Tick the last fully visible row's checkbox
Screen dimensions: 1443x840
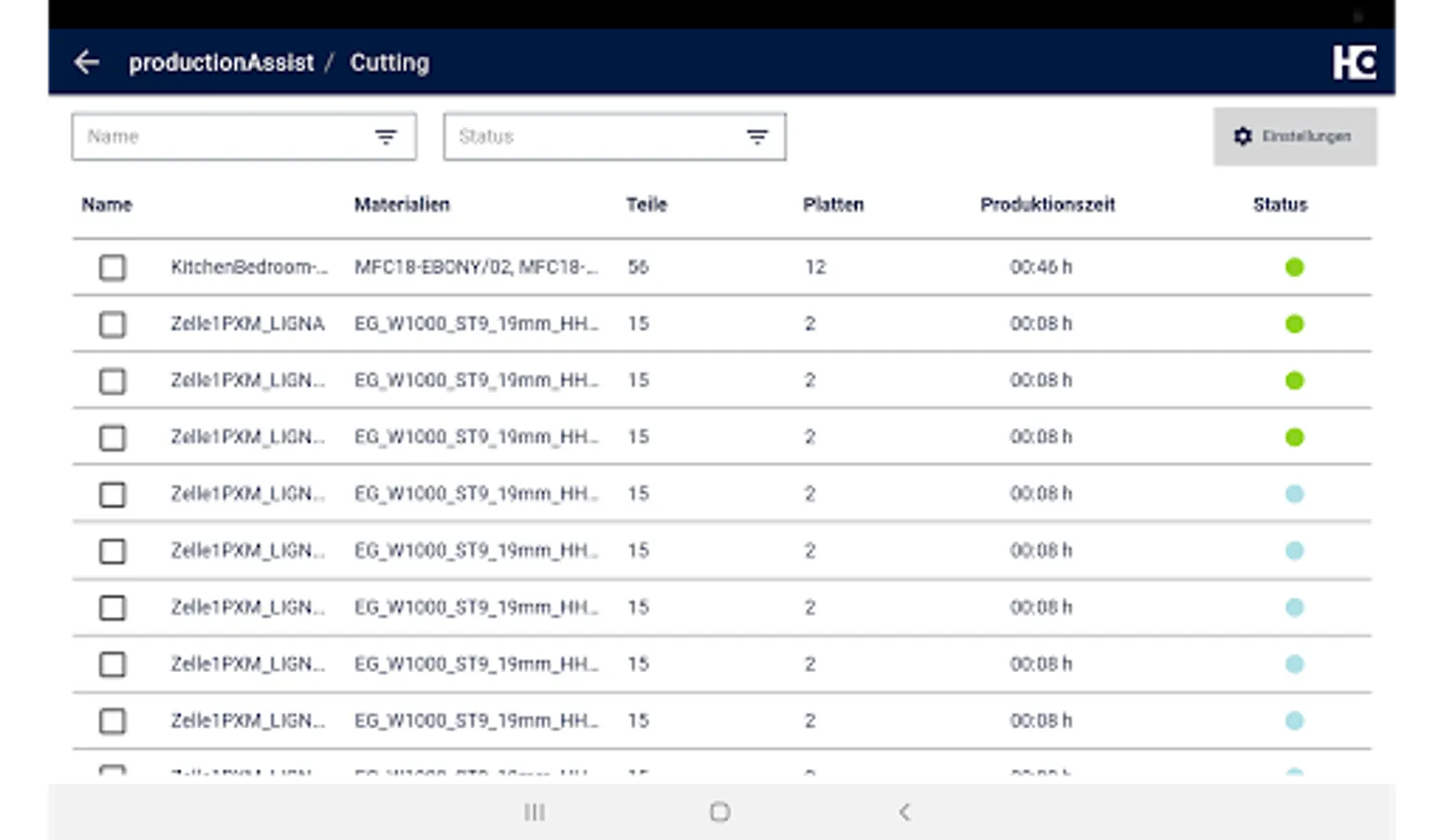click(x=113, y=721)
